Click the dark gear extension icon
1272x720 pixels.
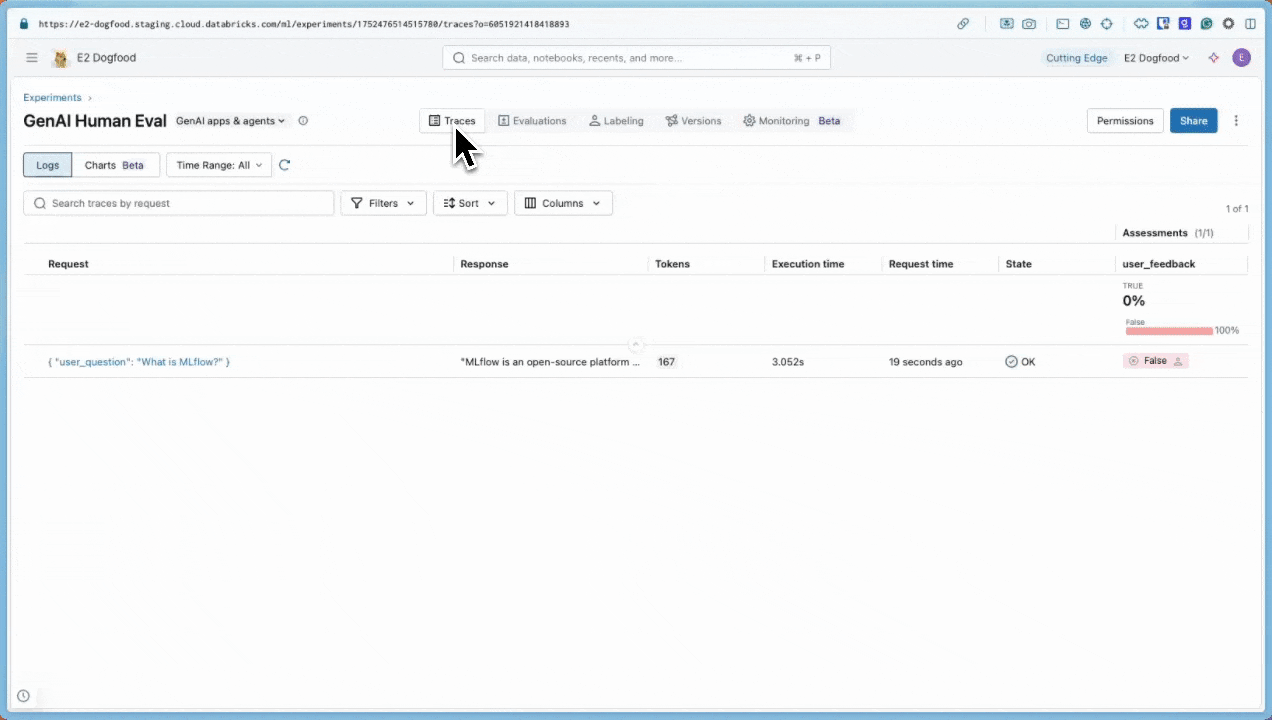[x=1228, y=24]
